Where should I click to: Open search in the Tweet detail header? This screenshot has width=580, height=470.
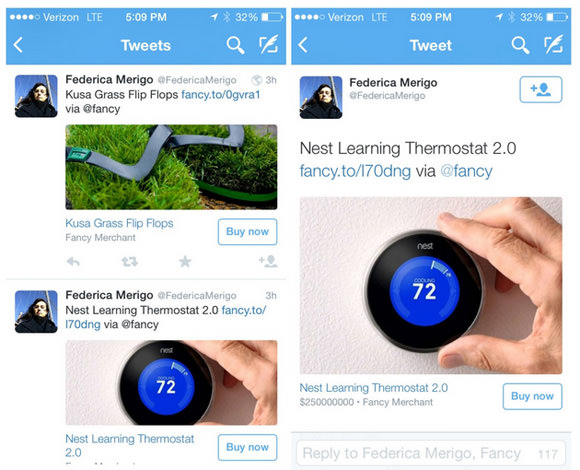520,45
